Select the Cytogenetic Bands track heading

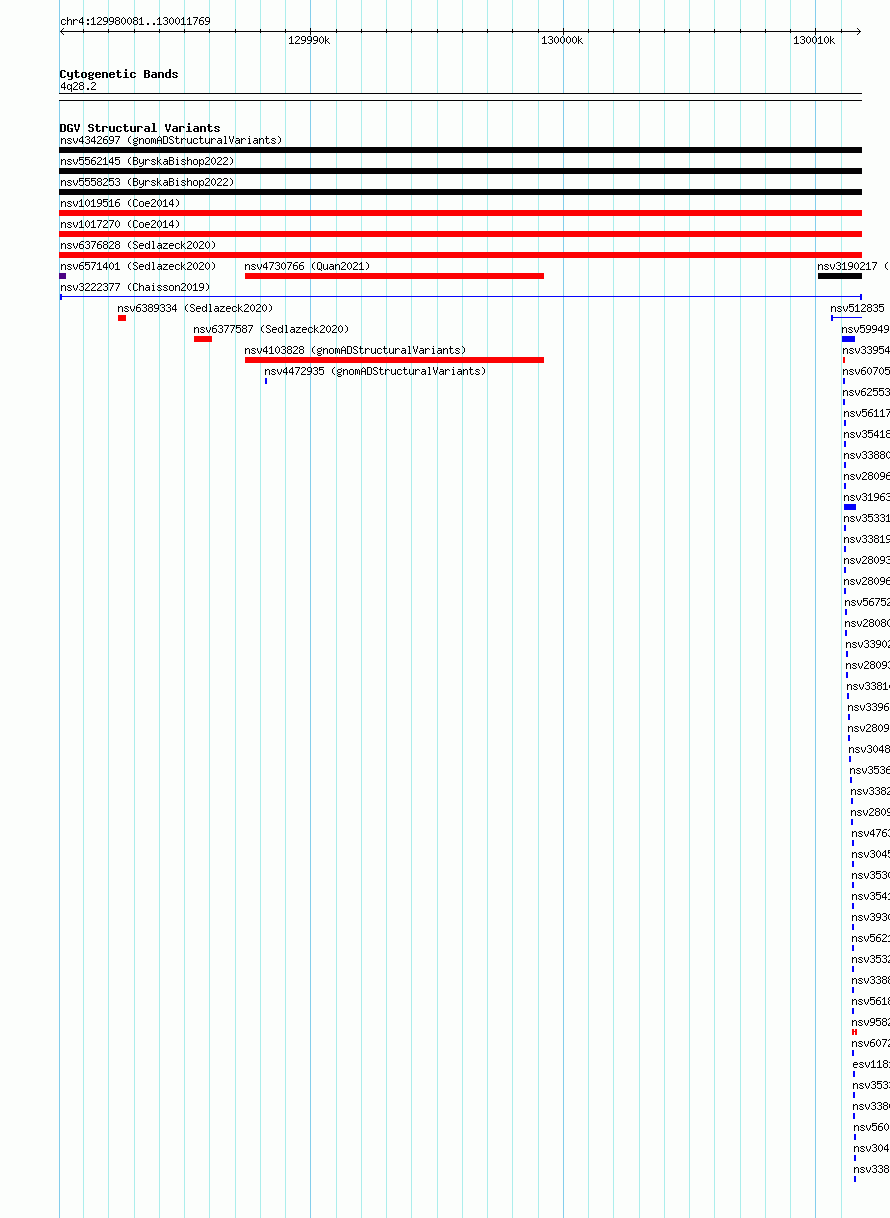pyautogui.click(x=119, y=74)
